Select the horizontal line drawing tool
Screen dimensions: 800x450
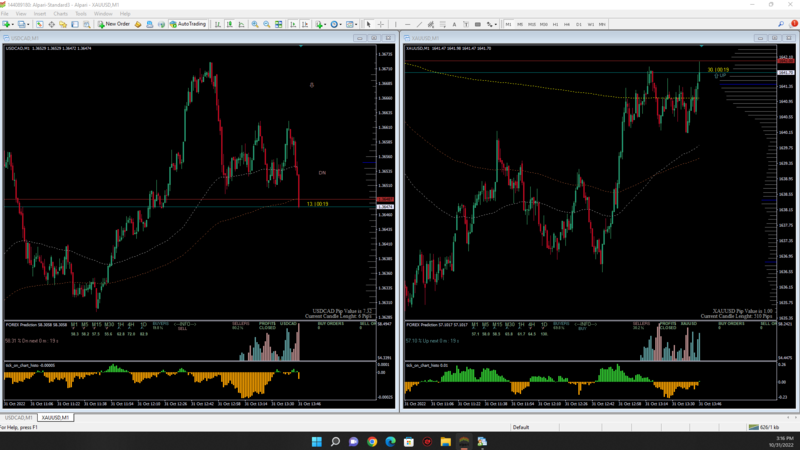tap(407, 24)
